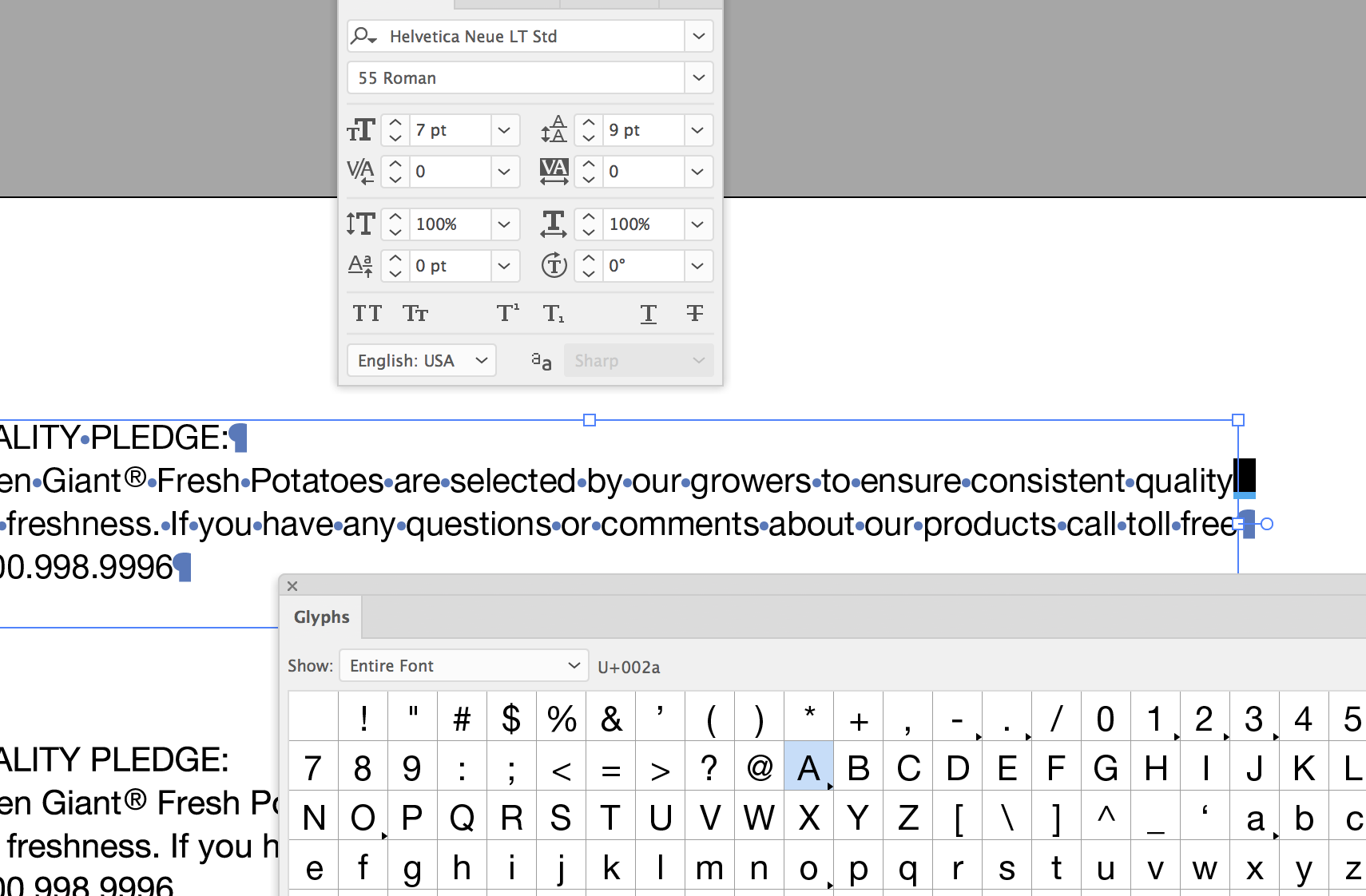Select the Z uppercase glyph
This screenshot has height=896, width=1366.
908,816
